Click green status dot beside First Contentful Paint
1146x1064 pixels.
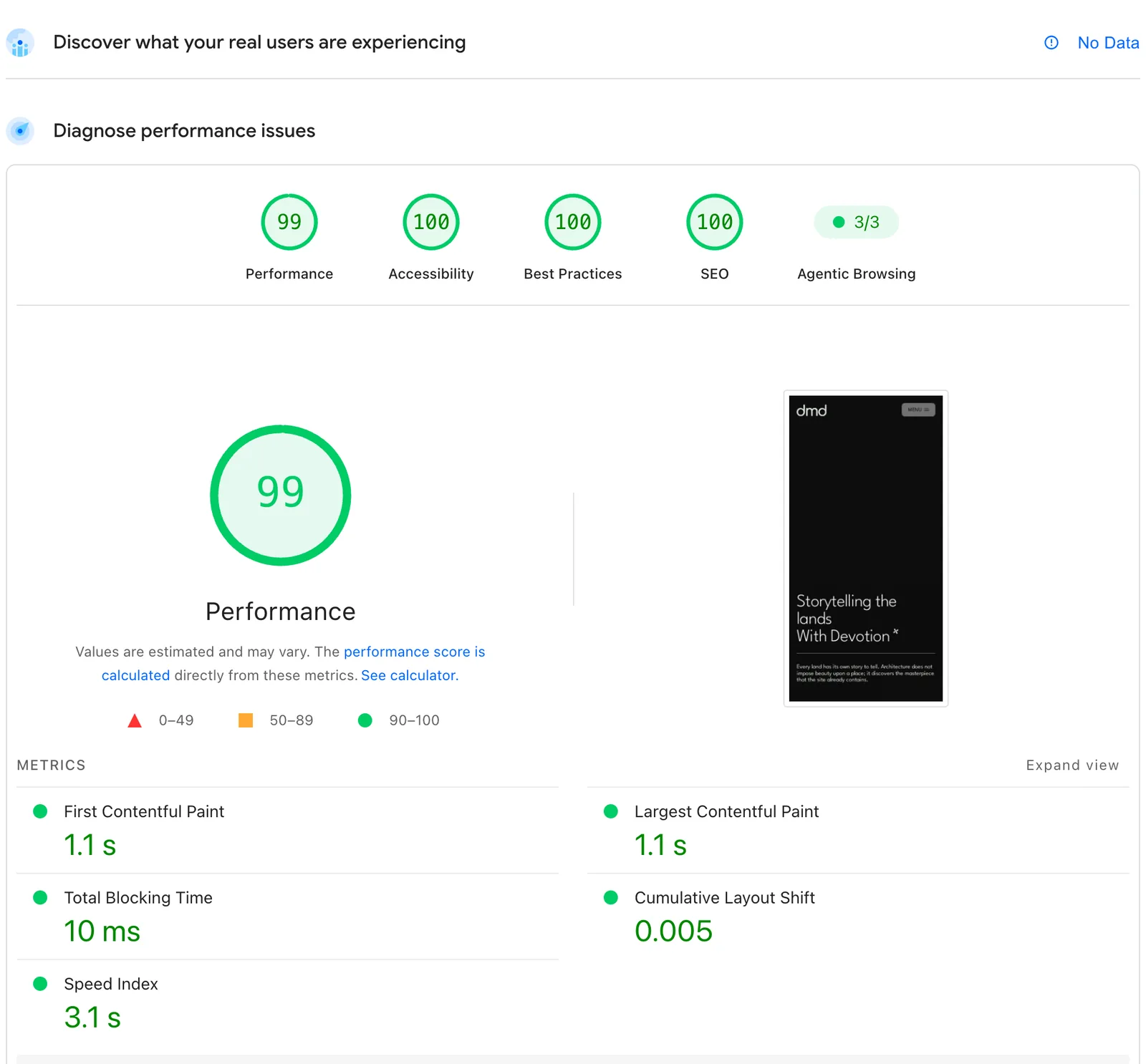pos(40,811)
